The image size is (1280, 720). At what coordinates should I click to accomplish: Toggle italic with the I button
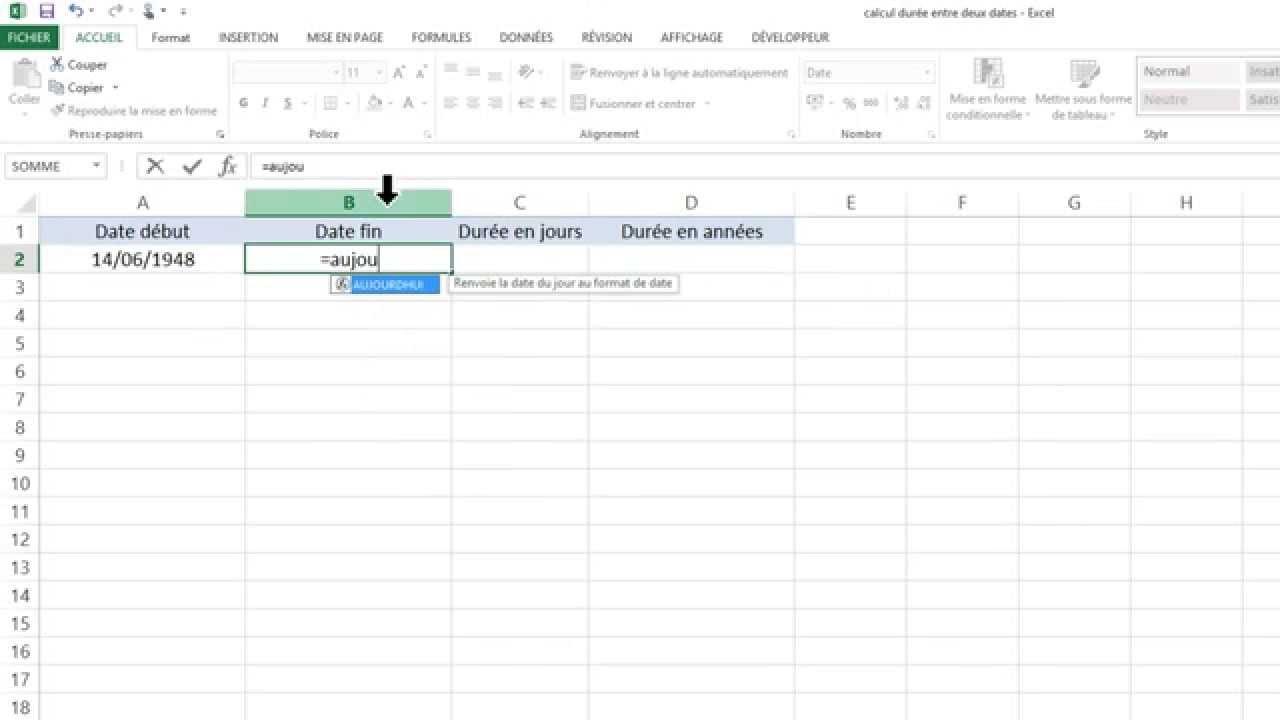coord(264,103)
